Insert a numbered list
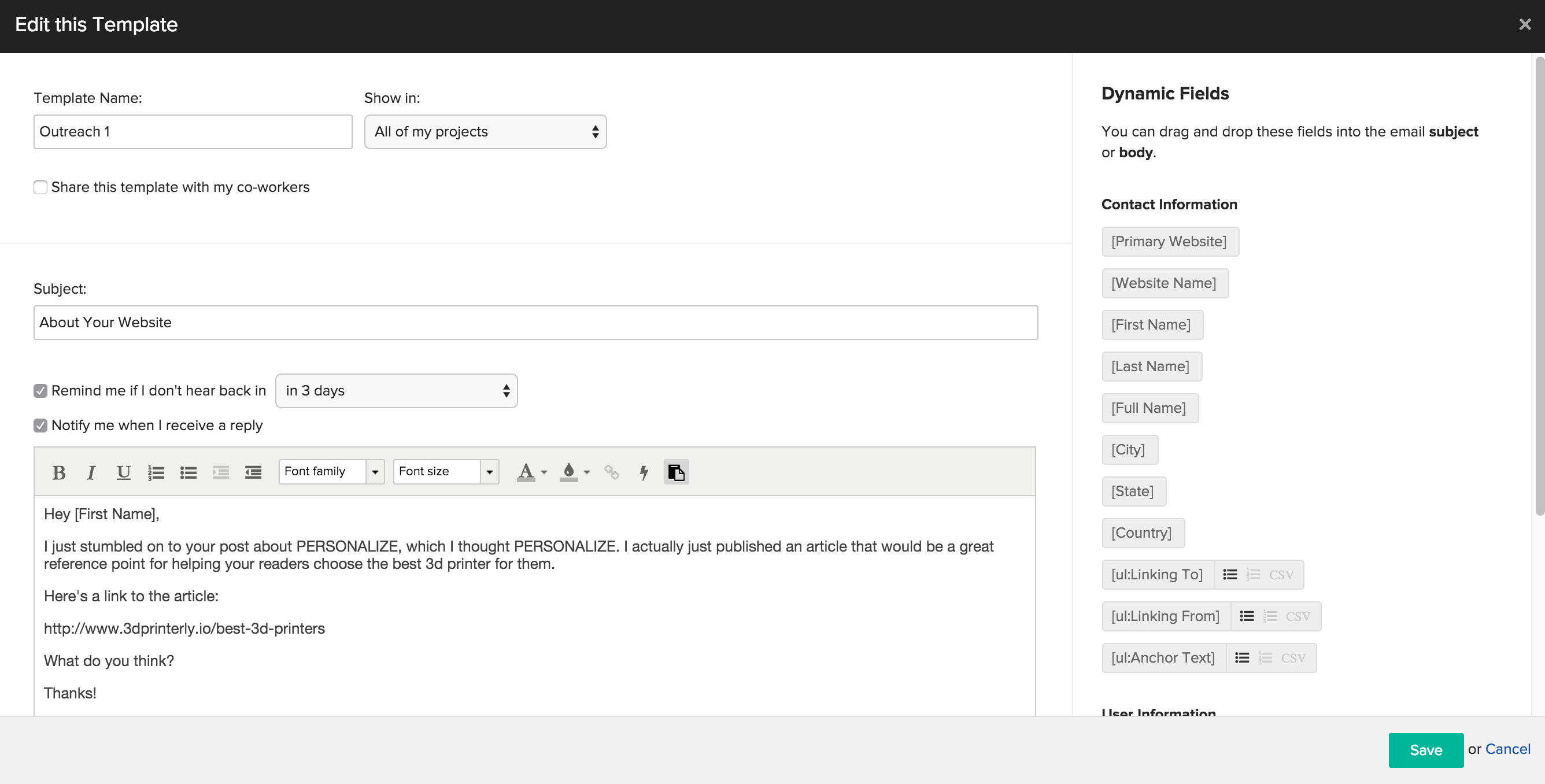The image size is (1545, 784). [156, 472]
